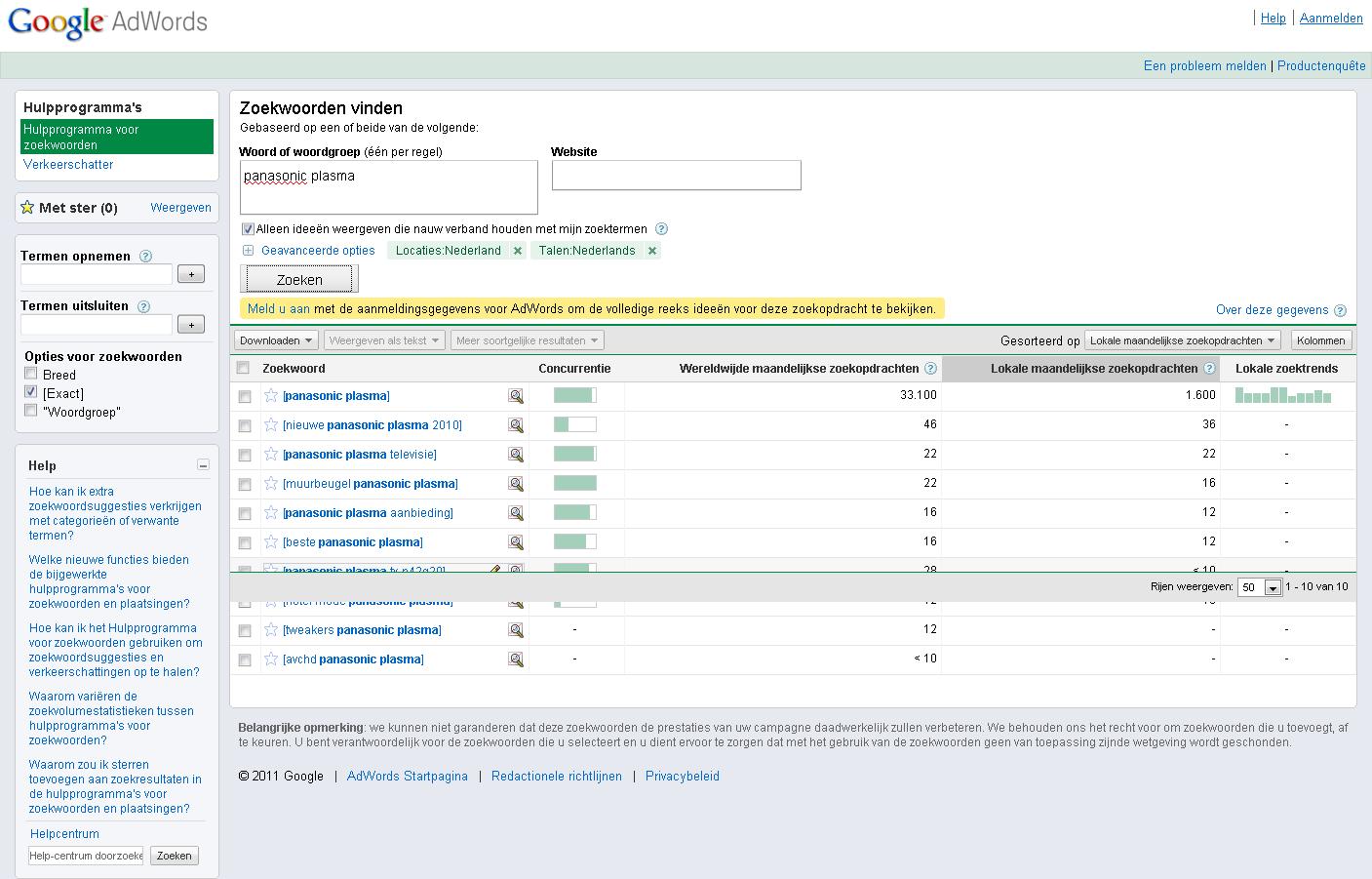
Task: Collapse the Help panel
Action: pos(203,465)
